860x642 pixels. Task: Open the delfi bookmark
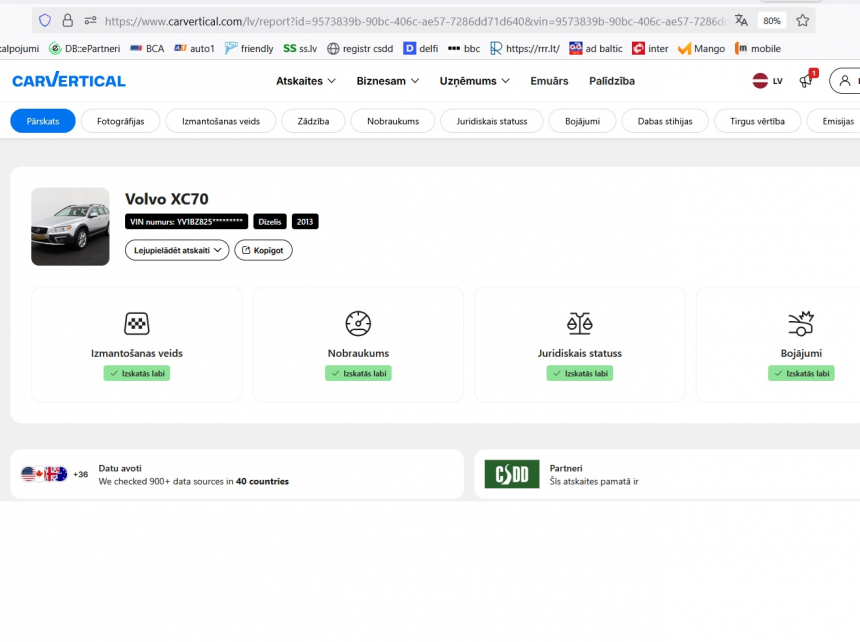[421, 49]
